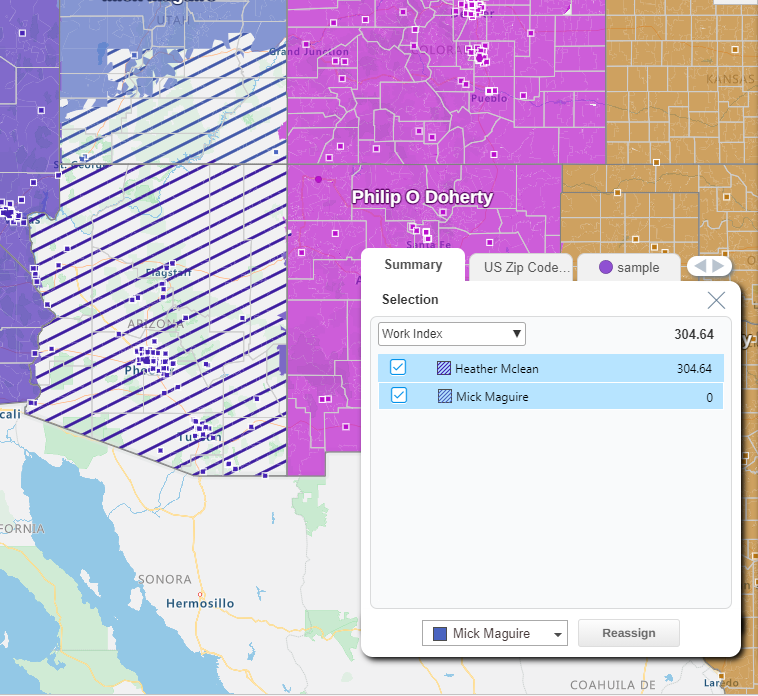Click the SONORA region label
Screen dimensions: 758x696
165,579
